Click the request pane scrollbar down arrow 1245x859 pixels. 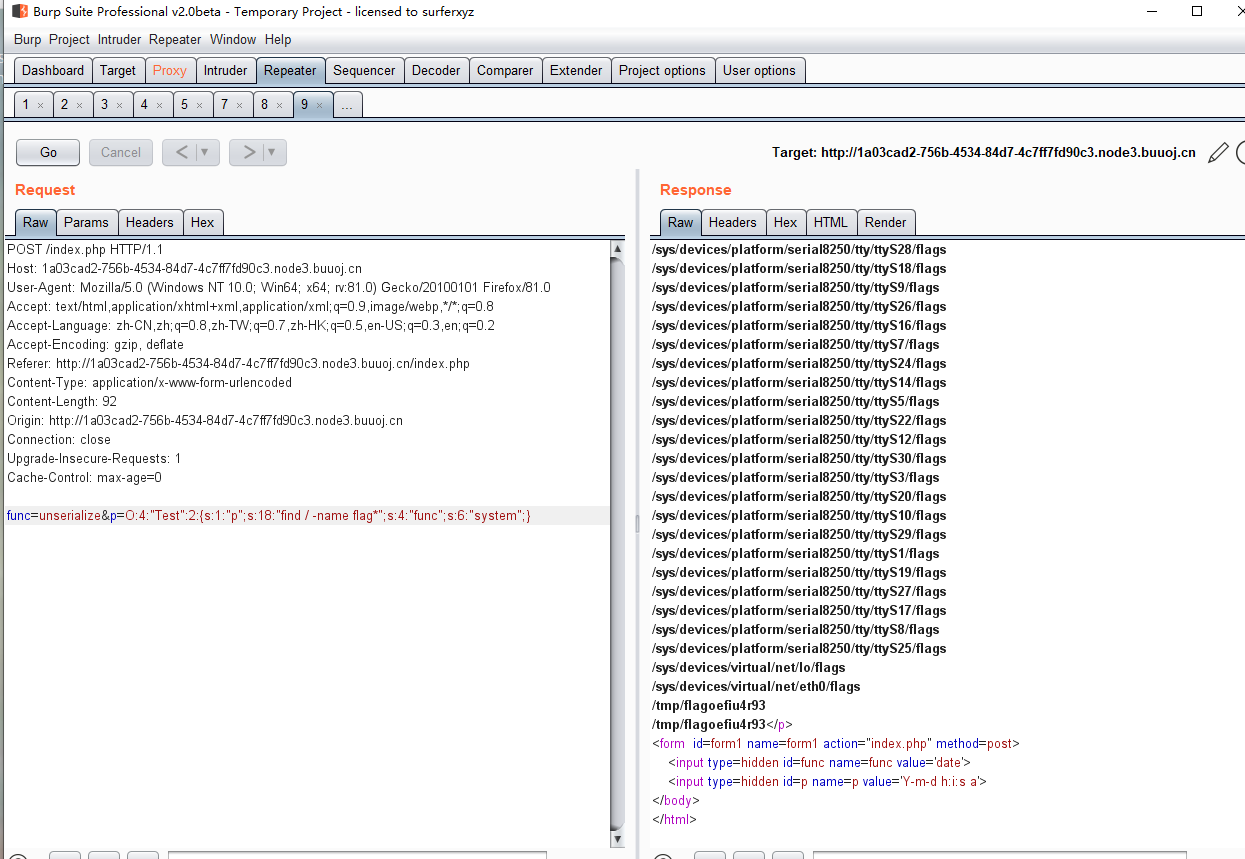click(617, 839)
